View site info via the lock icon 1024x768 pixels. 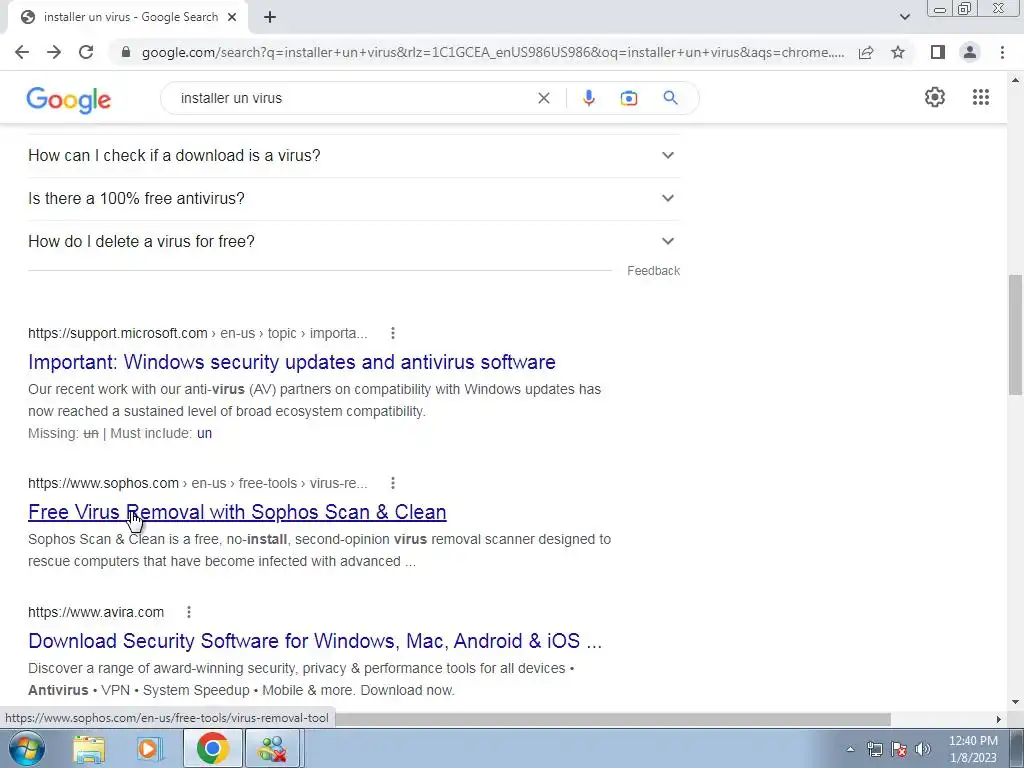click(126, 52)
